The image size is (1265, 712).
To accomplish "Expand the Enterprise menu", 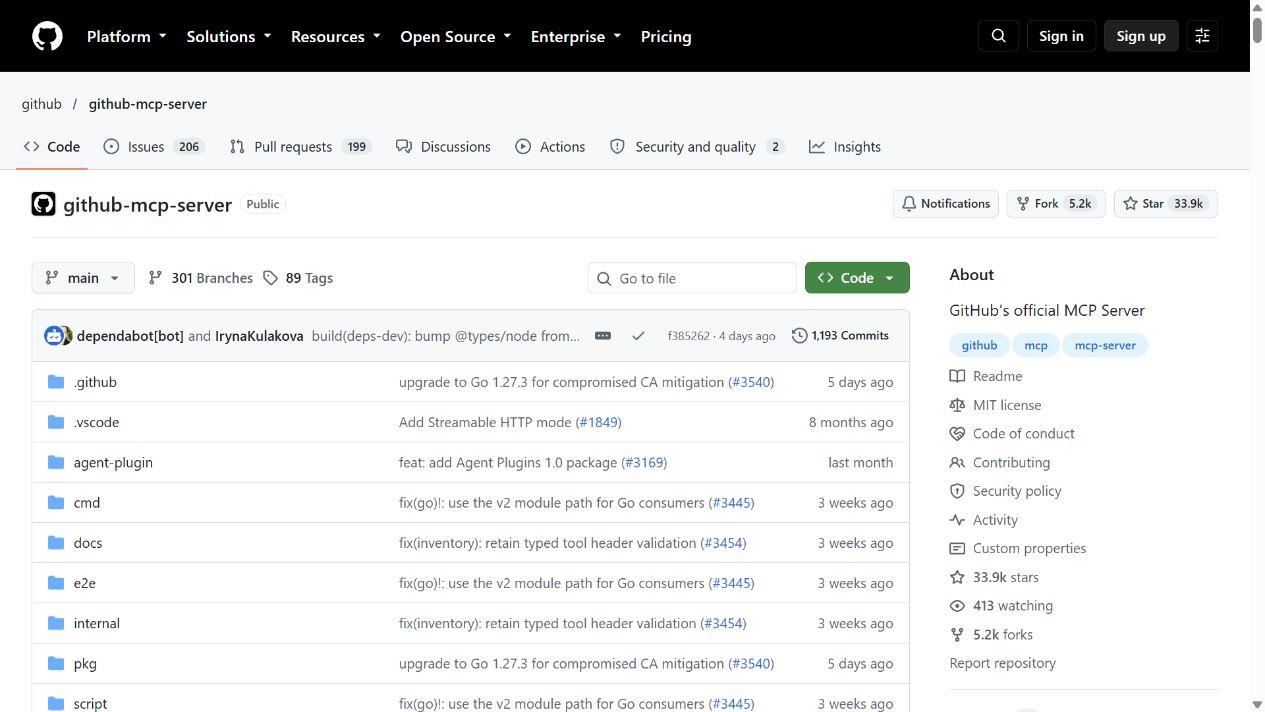I will click(575, 36).
